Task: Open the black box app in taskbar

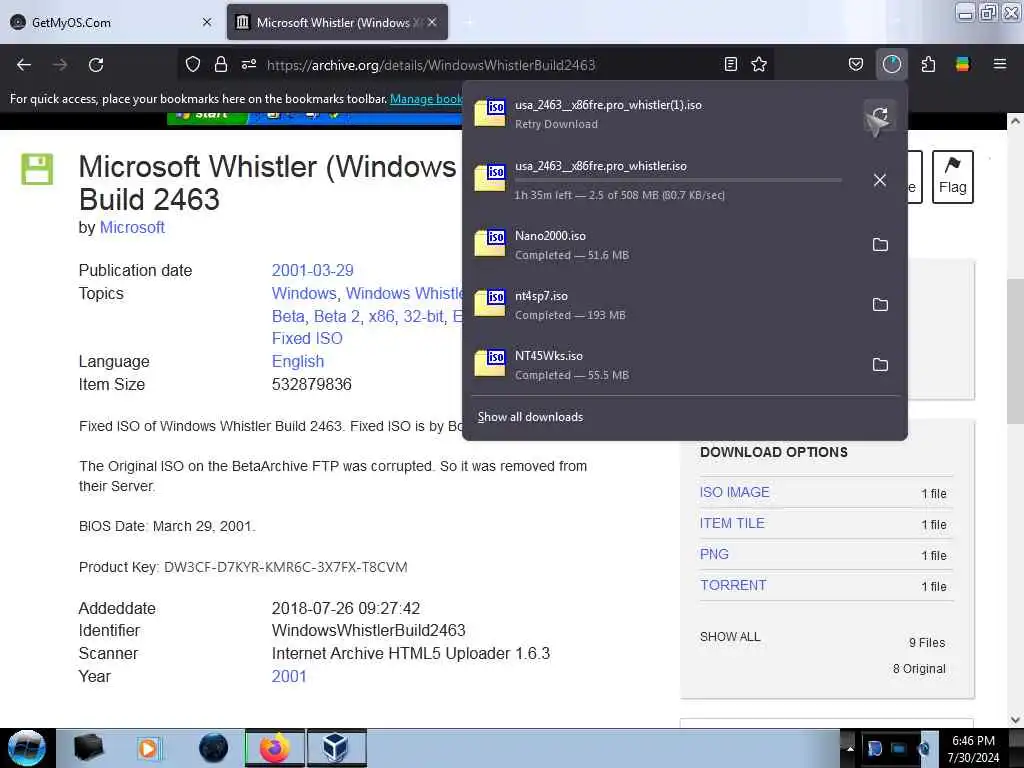Action: tap(89, 748)
